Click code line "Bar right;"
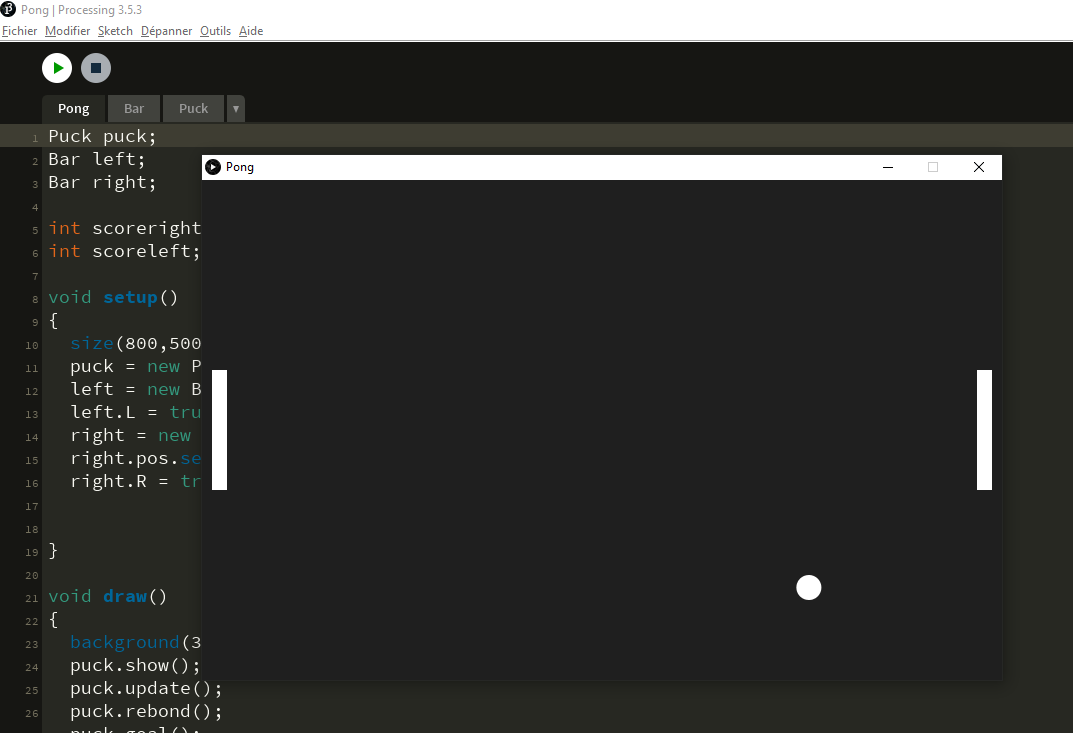 [102, 183]
